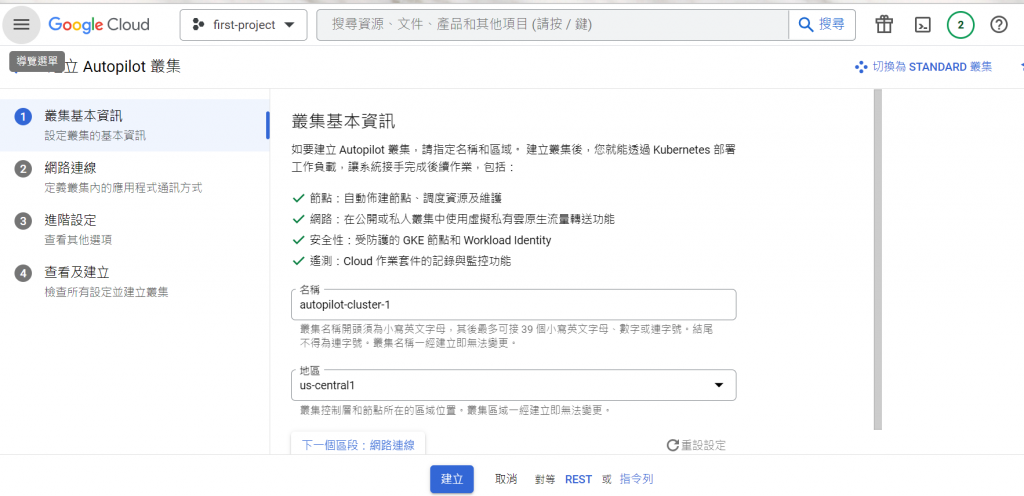Click the heading 叢集基本資訊 in the form
The width and height of the screenshot is (1024, 496).
pos(344,121)
